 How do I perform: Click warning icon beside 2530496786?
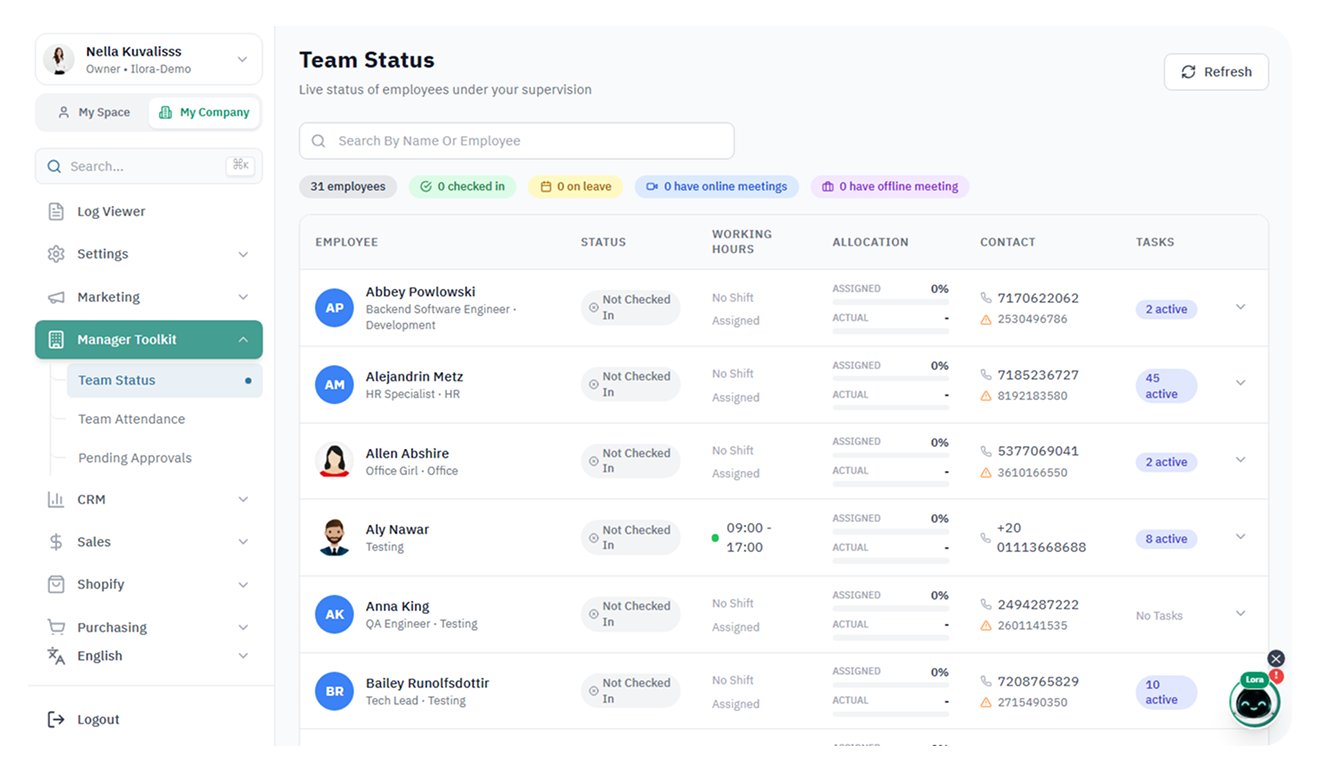[x=986, y=319]
